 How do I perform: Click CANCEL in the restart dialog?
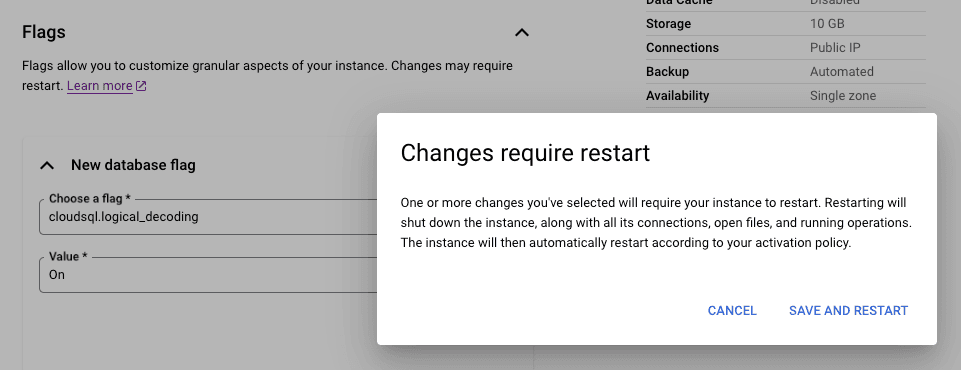[732, 311]
